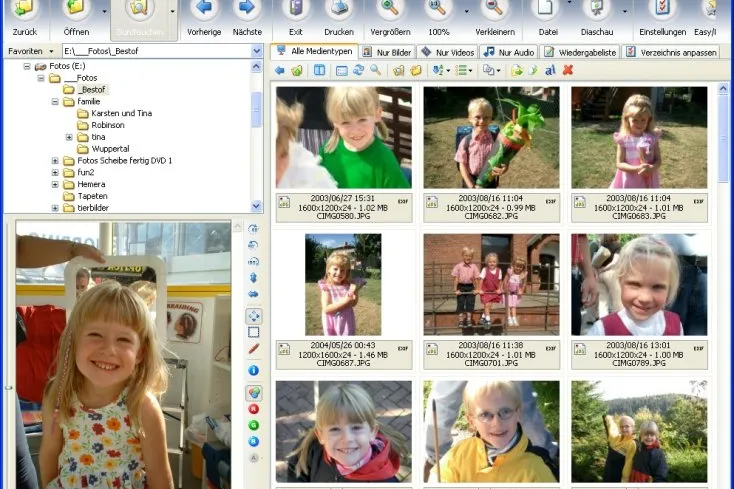734x489 pixels.
Task: Toggle the grey A alpha channel
Action: click(253, 458)
